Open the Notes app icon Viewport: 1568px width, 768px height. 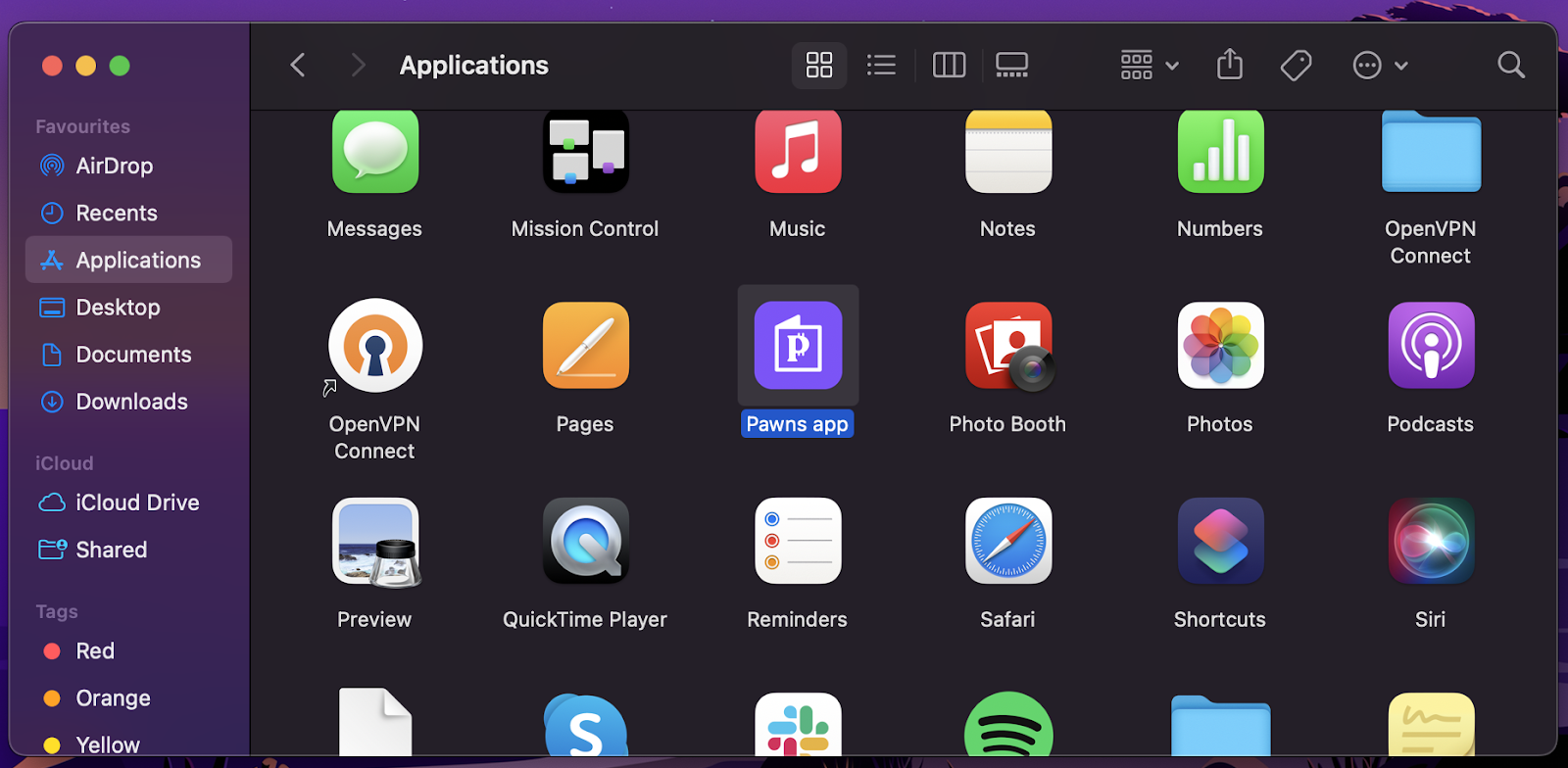click(1008, 152)
